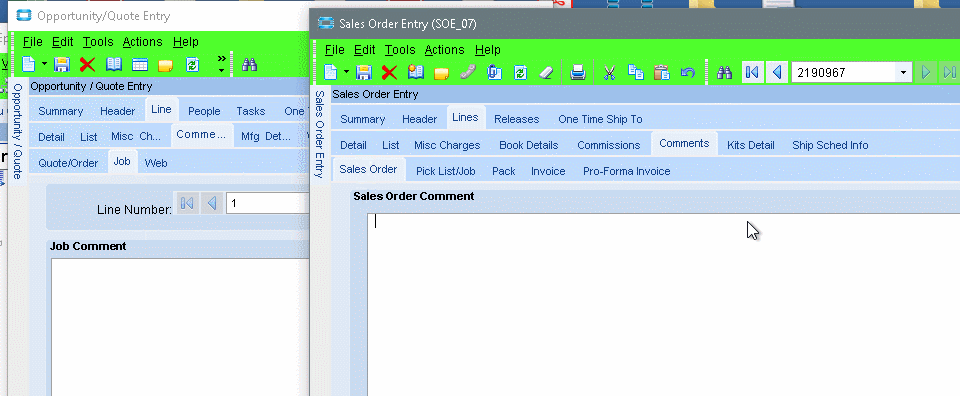Open memo note icon in Opportunity/Quote Entry

[x=166, y=65]
